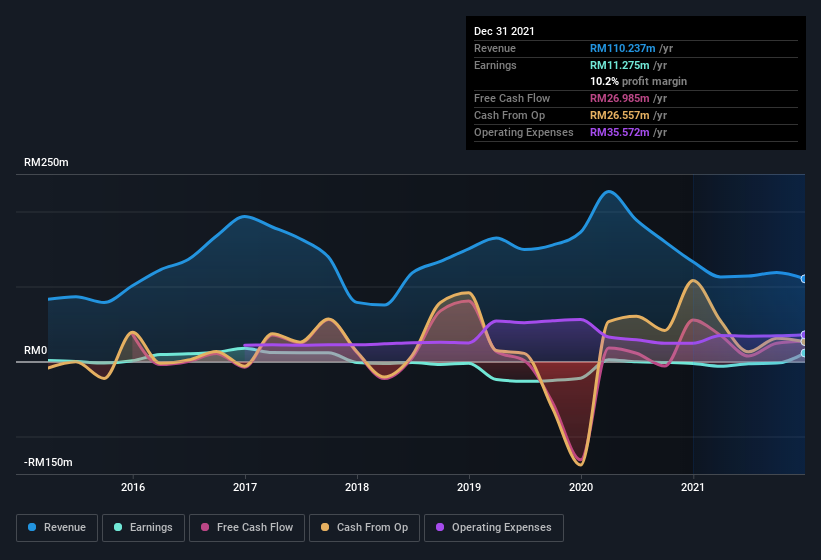Click the RM26.985m free cash flow value

[619, 98]
